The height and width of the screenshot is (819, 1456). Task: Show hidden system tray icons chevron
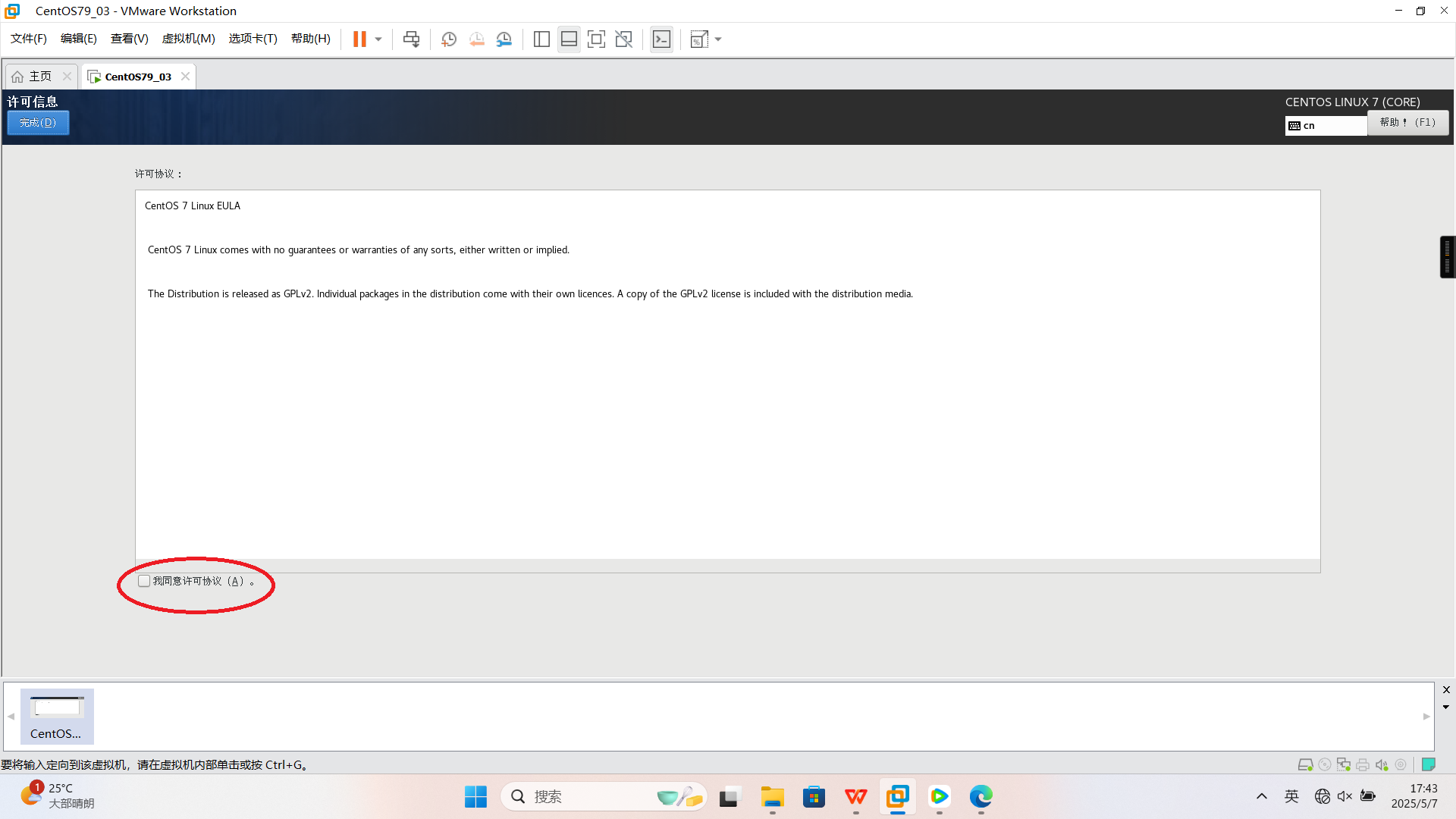click(1262, 797)
